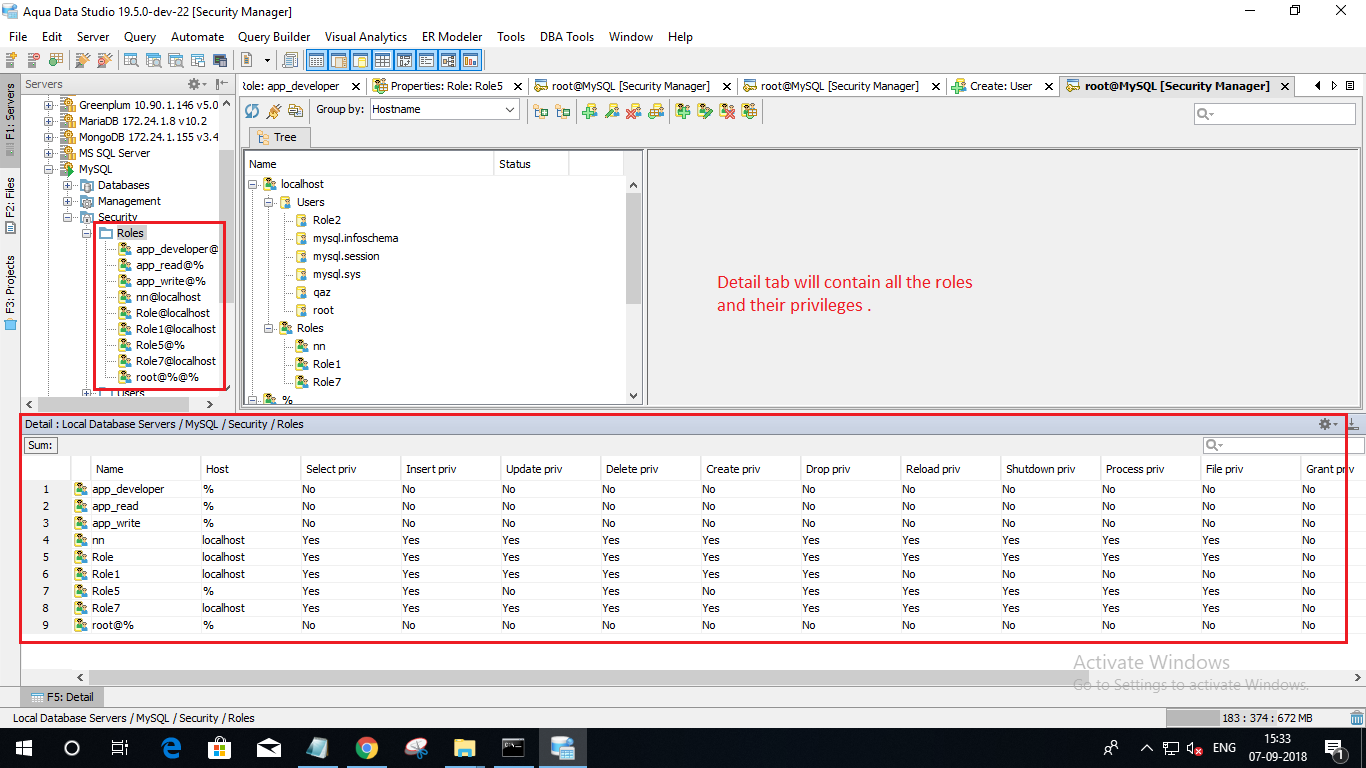This screenshot has height=768, width=1366.
Task: Click the Refresh icon in Security Manager toolbar
Action: coord(252,111)
